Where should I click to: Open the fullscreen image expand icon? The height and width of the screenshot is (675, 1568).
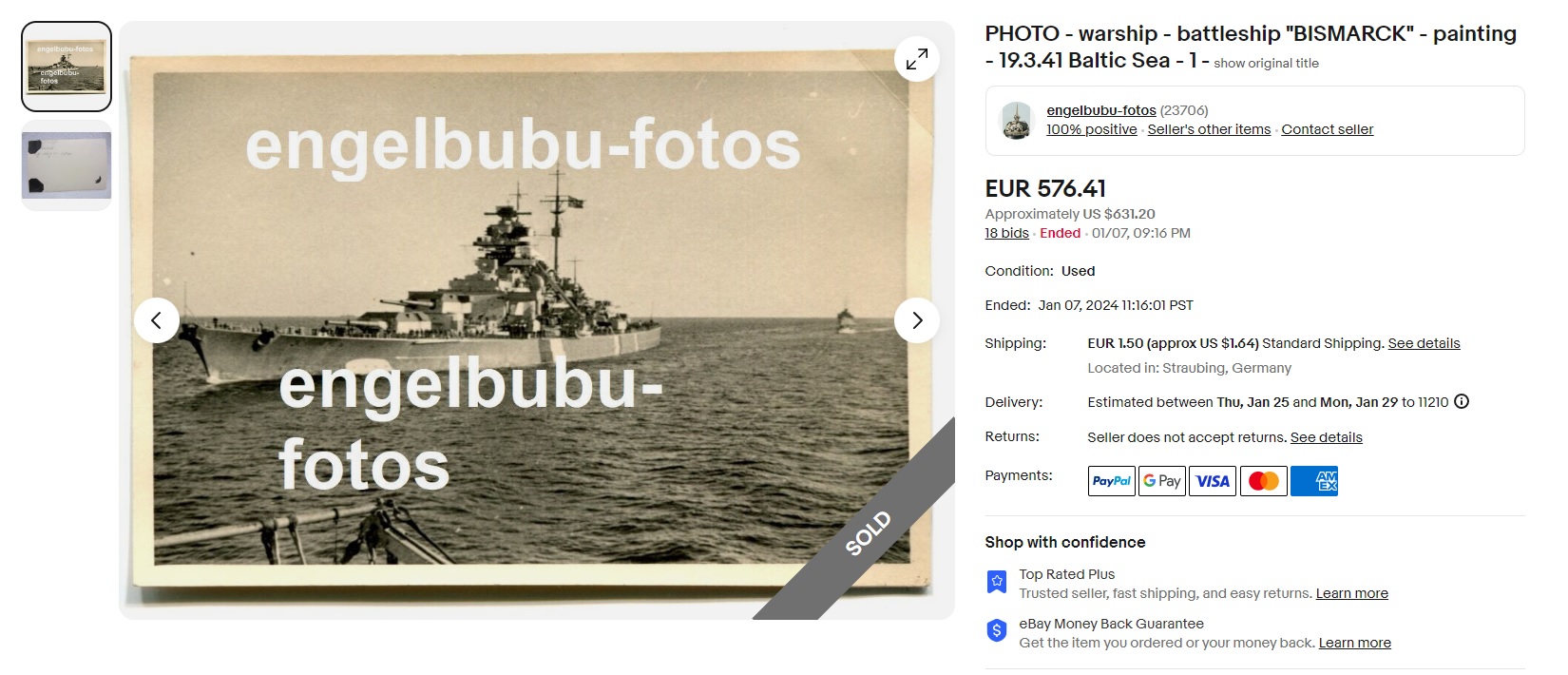click(x=917, y=59)
